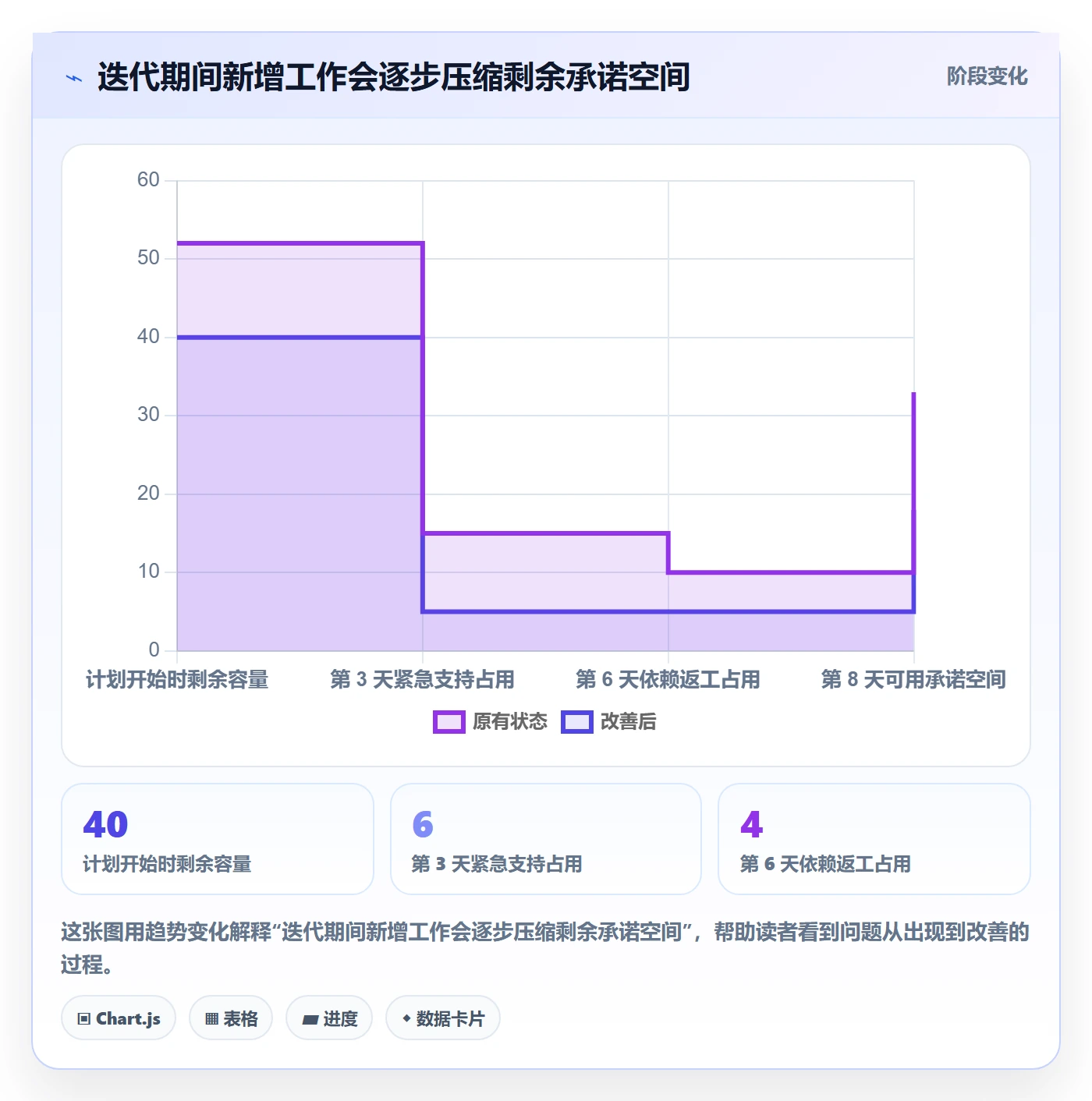
Task: Click the x-axis label 第 6 天依赖返工占用
Action: point(668,680)
